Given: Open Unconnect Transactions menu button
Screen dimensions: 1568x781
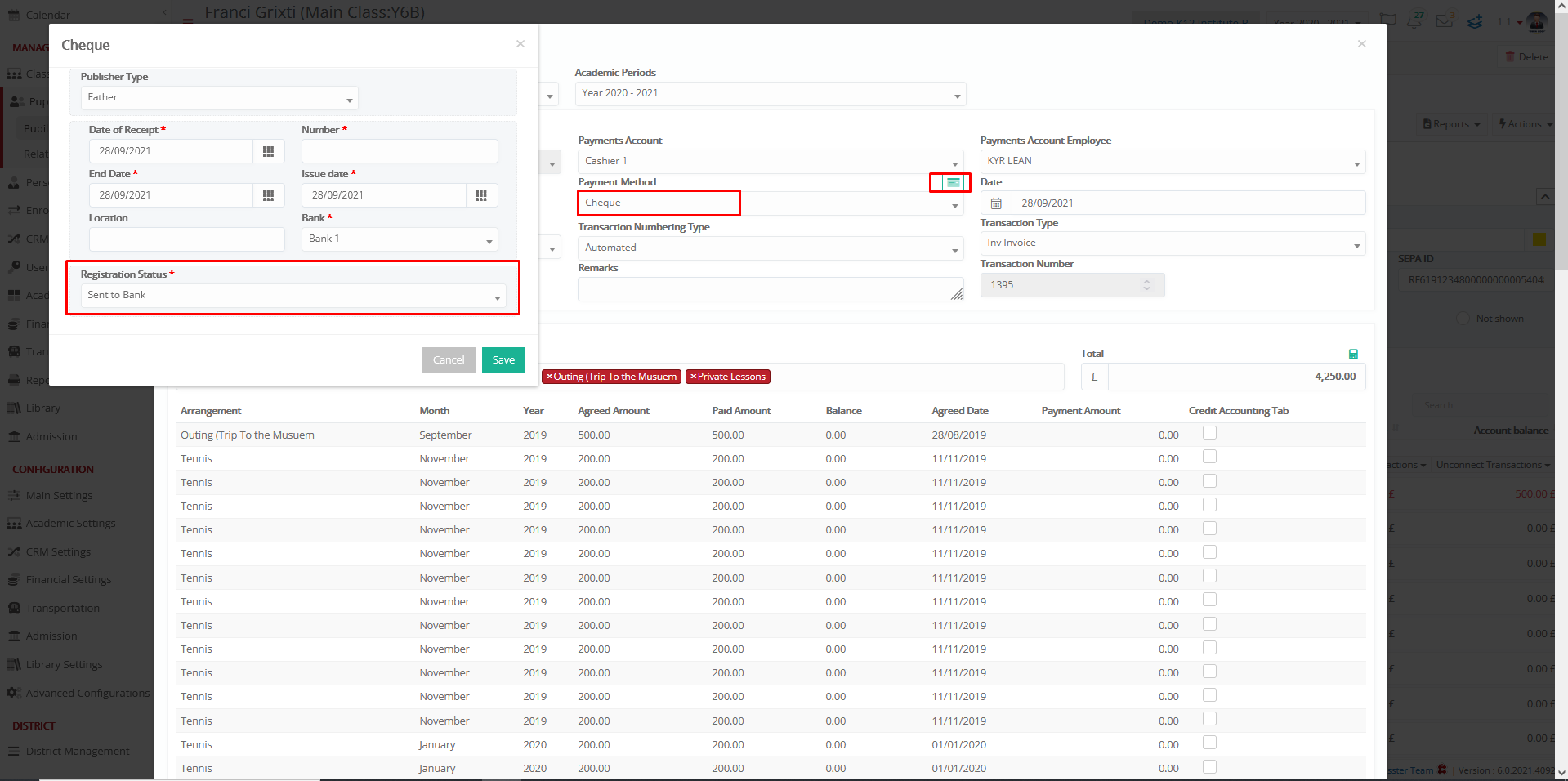Looking at the screenshot, I should [1493, 465].
